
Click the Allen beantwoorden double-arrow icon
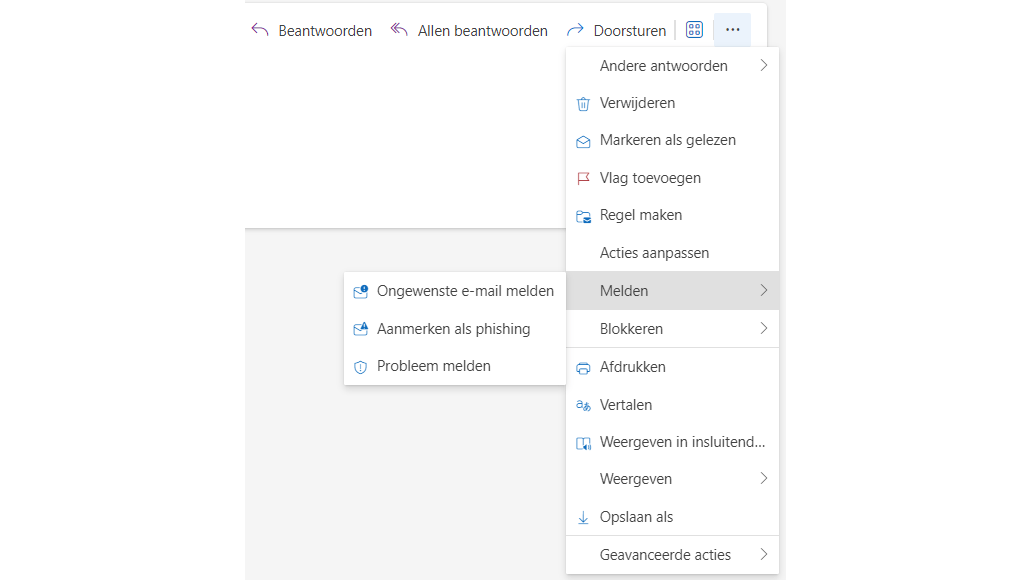[x=399, y=30]
